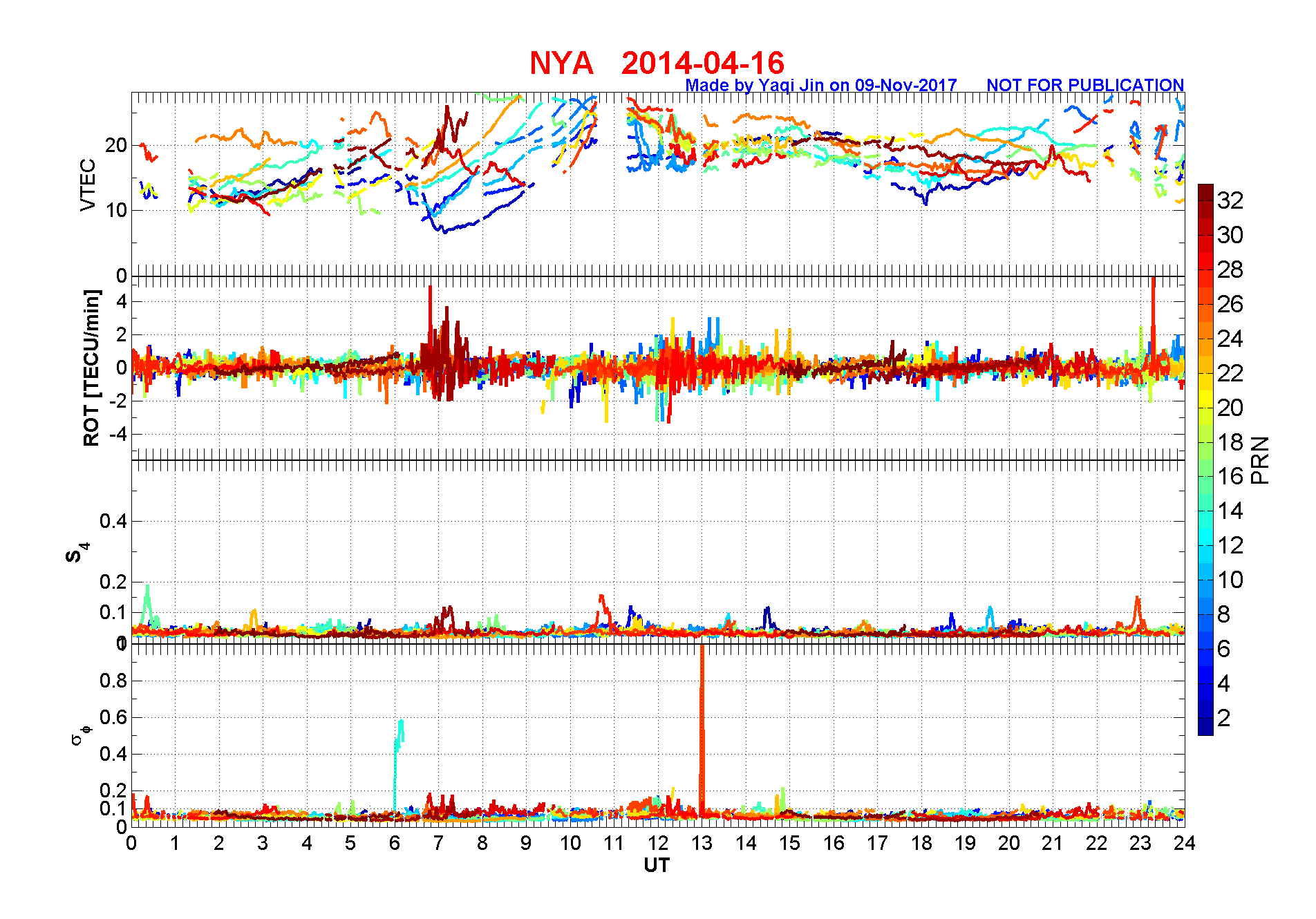Screen dimensions: 1316x919
Task: Click the UT x-axis label
Action: point(657,865)
